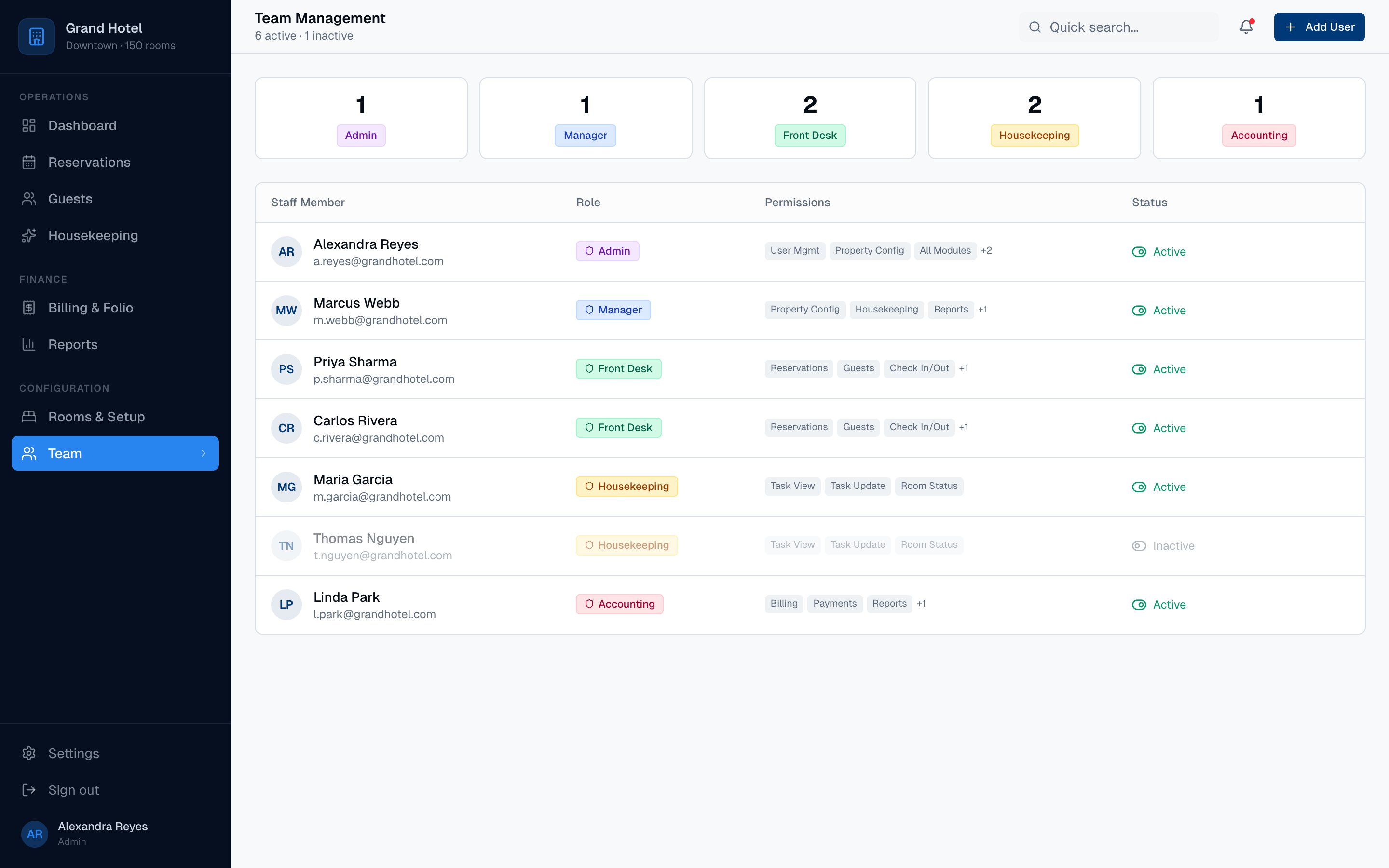Expand Priya Sharma's +1 more permissions

point(964,368)
